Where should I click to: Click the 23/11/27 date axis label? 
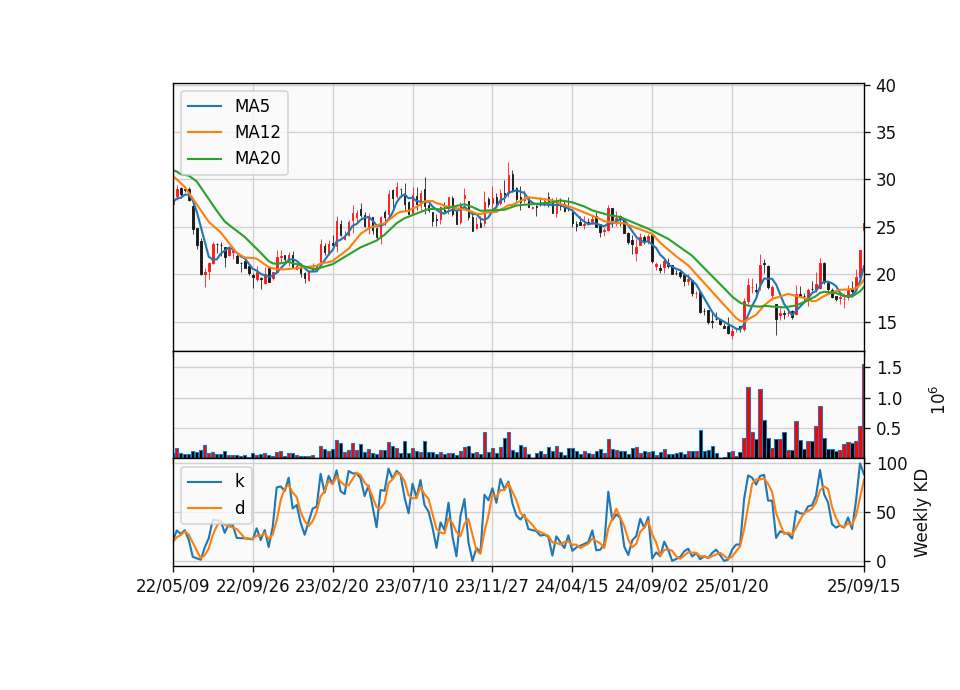[492, 586]
